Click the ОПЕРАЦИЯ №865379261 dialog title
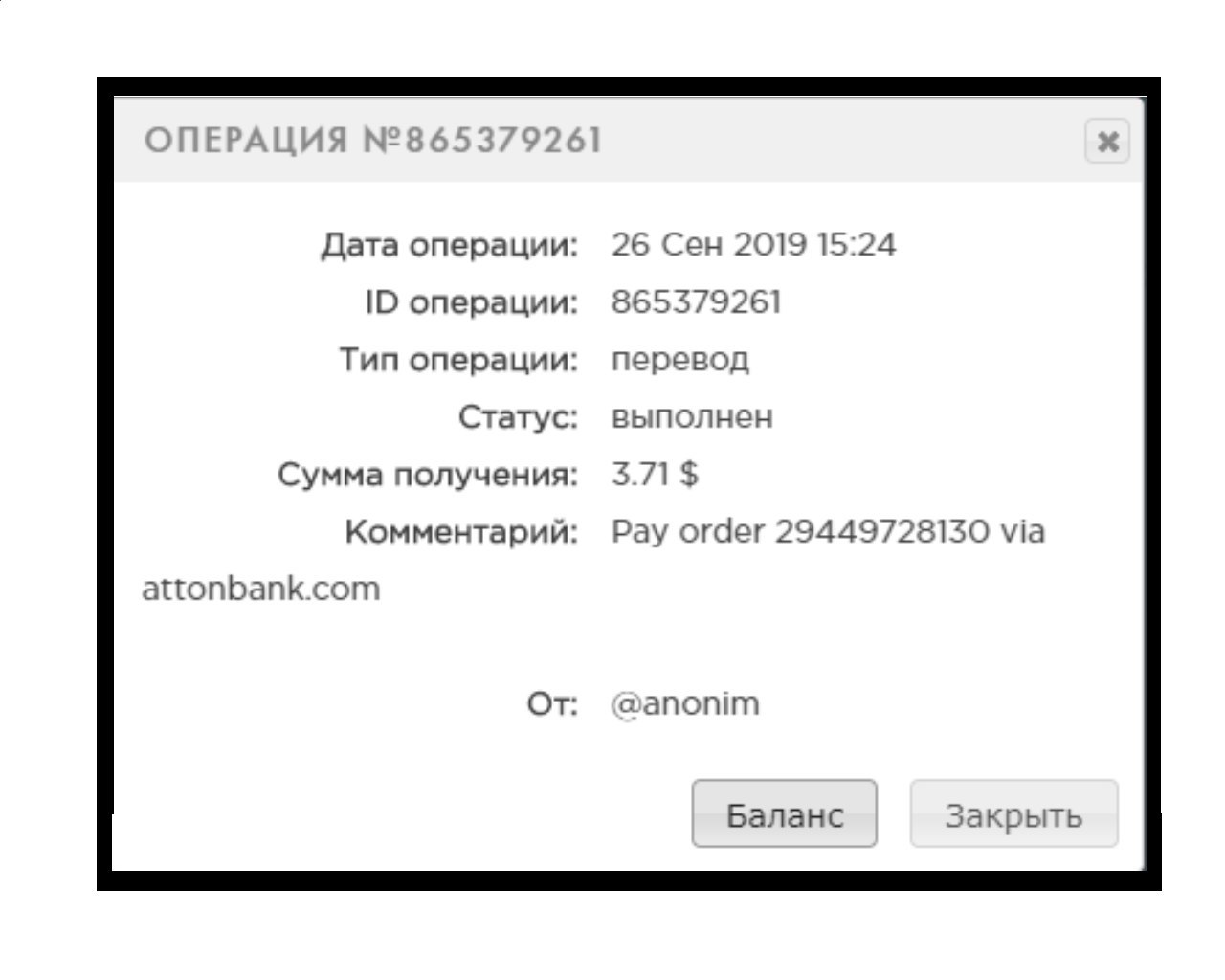Image resolution: width=1225 pixels, height=980 pixels. click(x=373, y=141)
